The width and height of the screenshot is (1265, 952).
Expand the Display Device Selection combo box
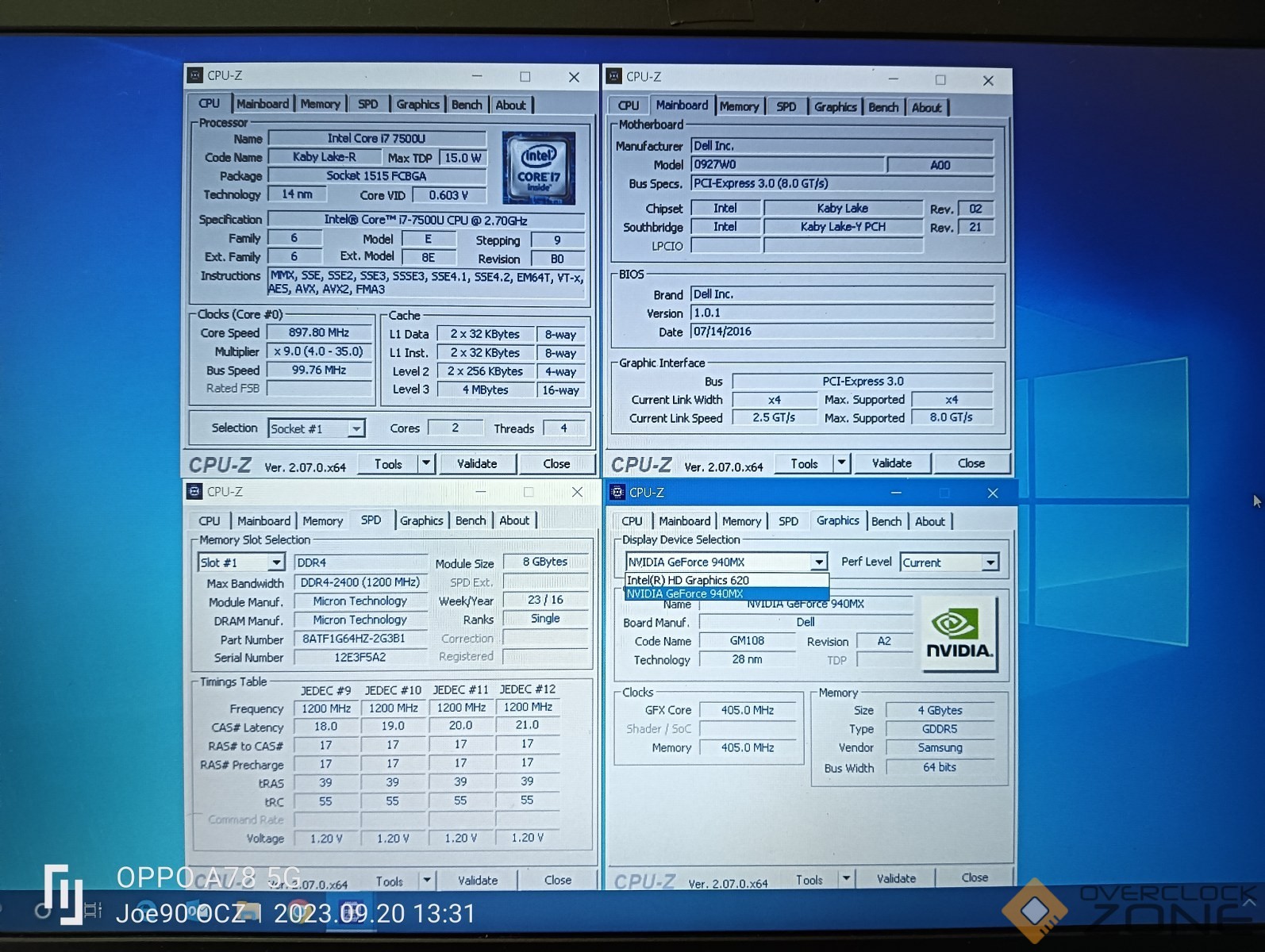tap(818, 562)
